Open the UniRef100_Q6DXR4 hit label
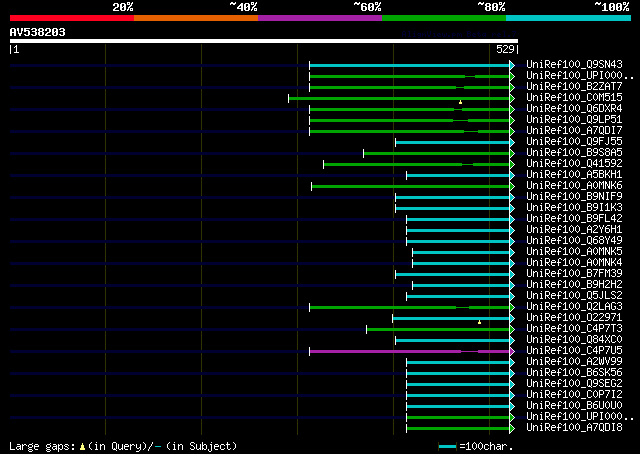 coord(574,109)
